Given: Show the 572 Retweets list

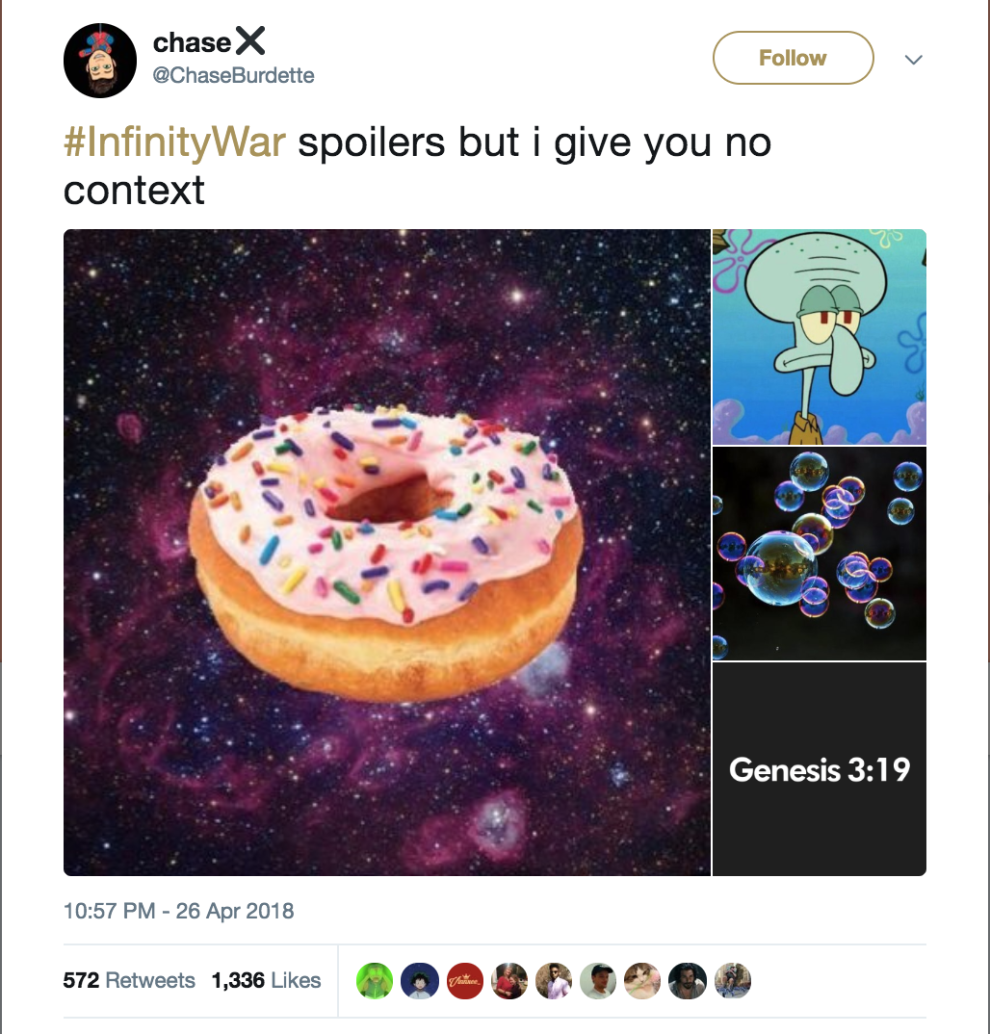Looking at the screenshot, I should [129, 980].
